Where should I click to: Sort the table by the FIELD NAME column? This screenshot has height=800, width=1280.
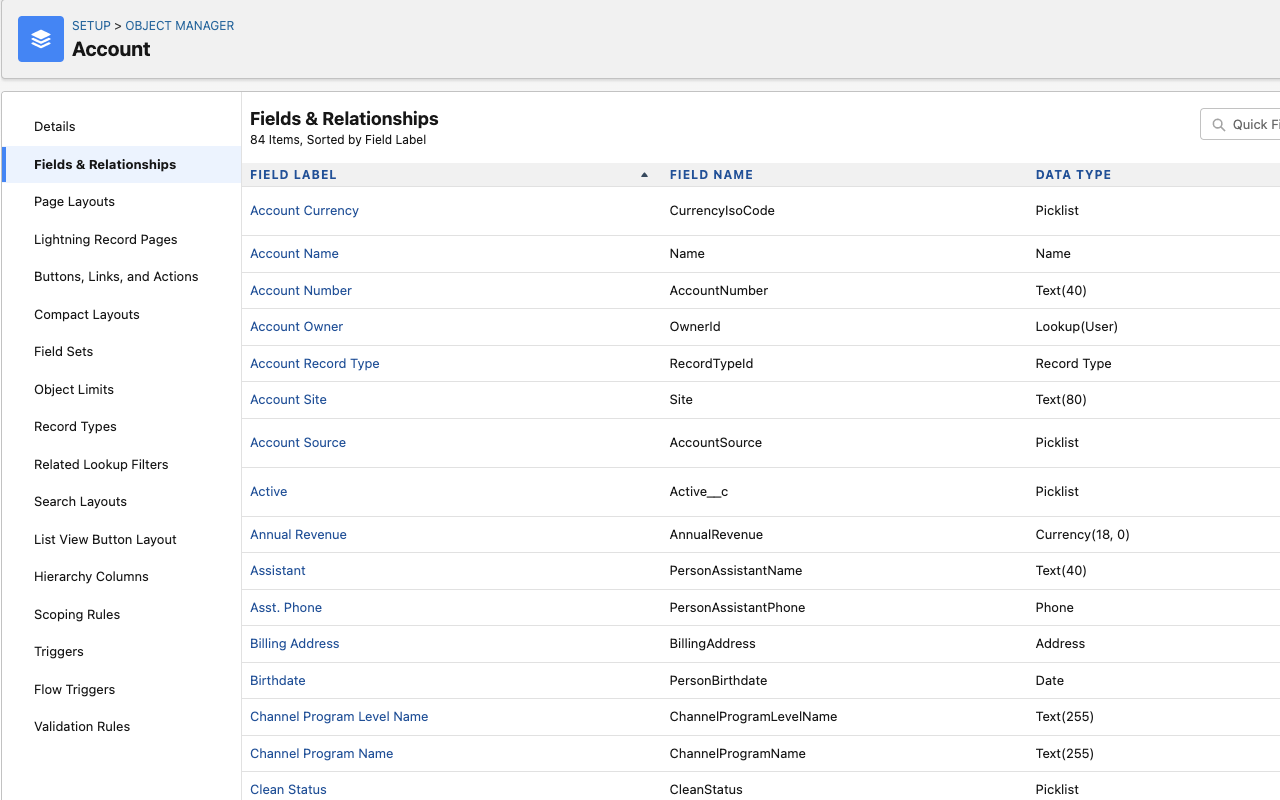[x=711, y=174]
